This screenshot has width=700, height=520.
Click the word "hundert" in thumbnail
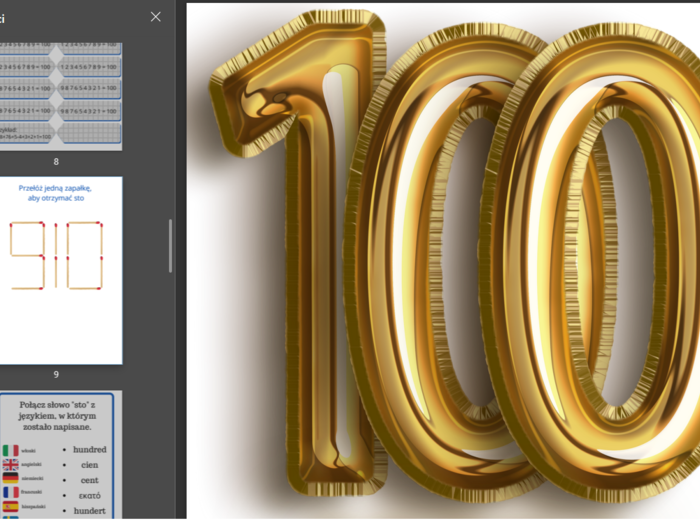[89, 510]
